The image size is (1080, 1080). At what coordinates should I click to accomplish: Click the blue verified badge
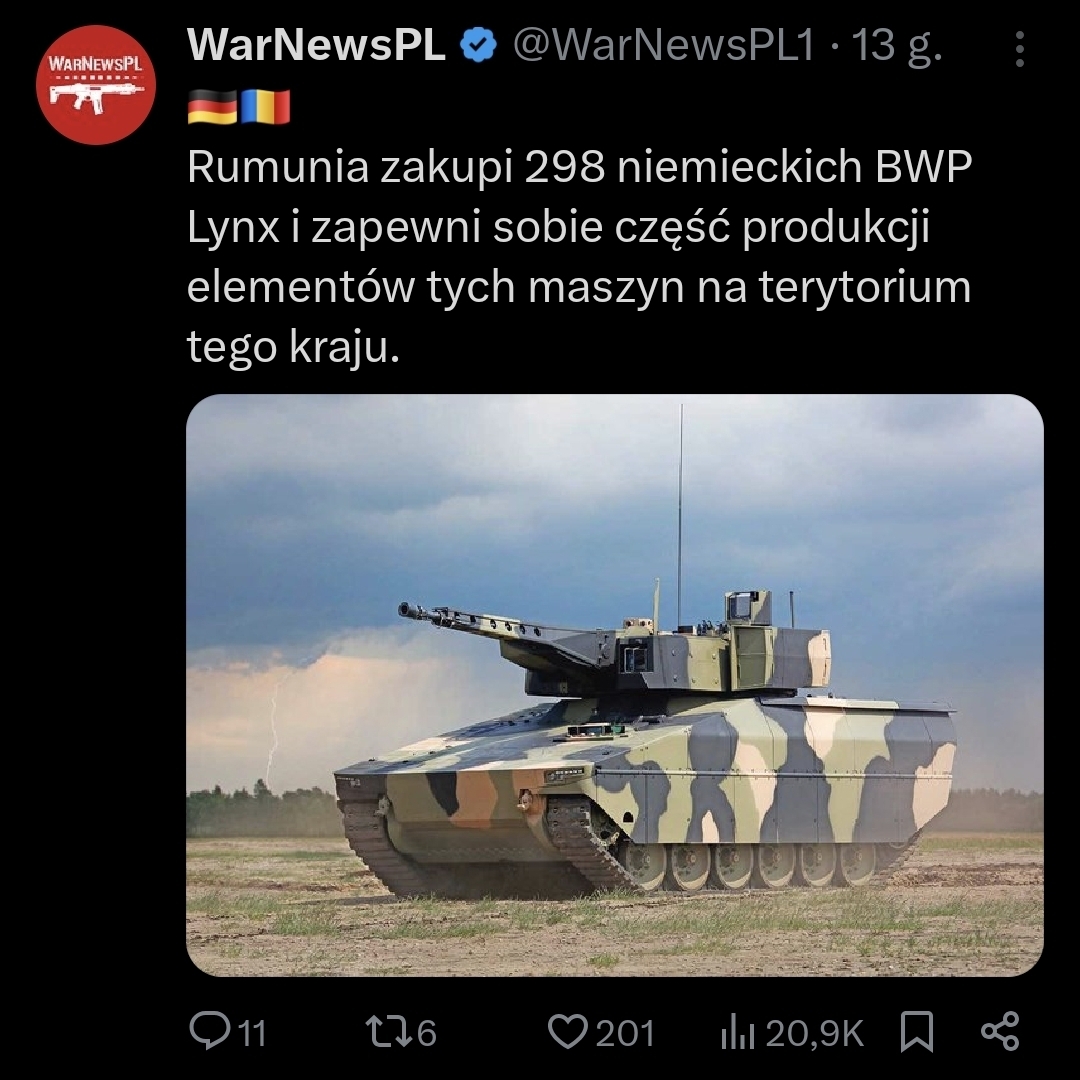[x=478, y=45]
